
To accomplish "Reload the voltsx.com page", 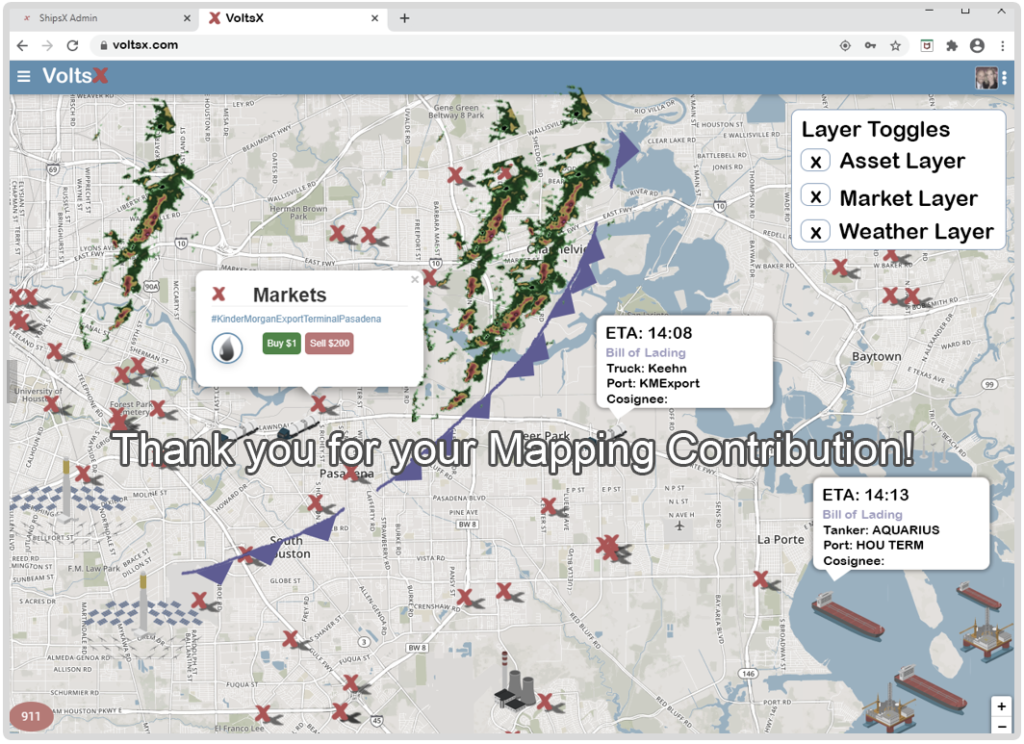I will (x=72, y=45).
